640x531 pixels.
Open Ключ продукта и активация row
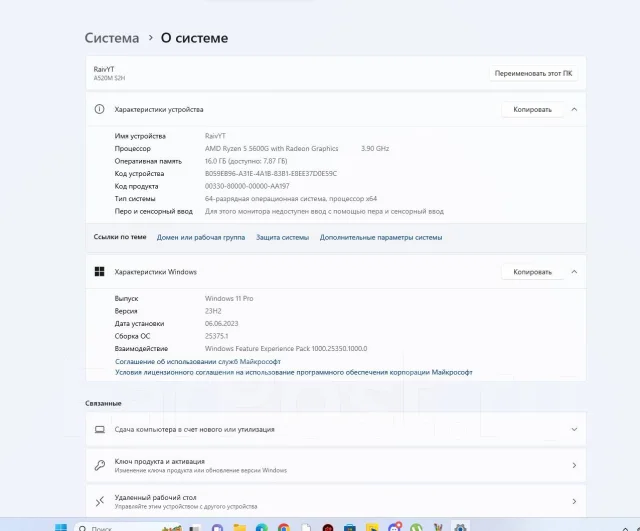pyautogui.click(x=336, y=465)
